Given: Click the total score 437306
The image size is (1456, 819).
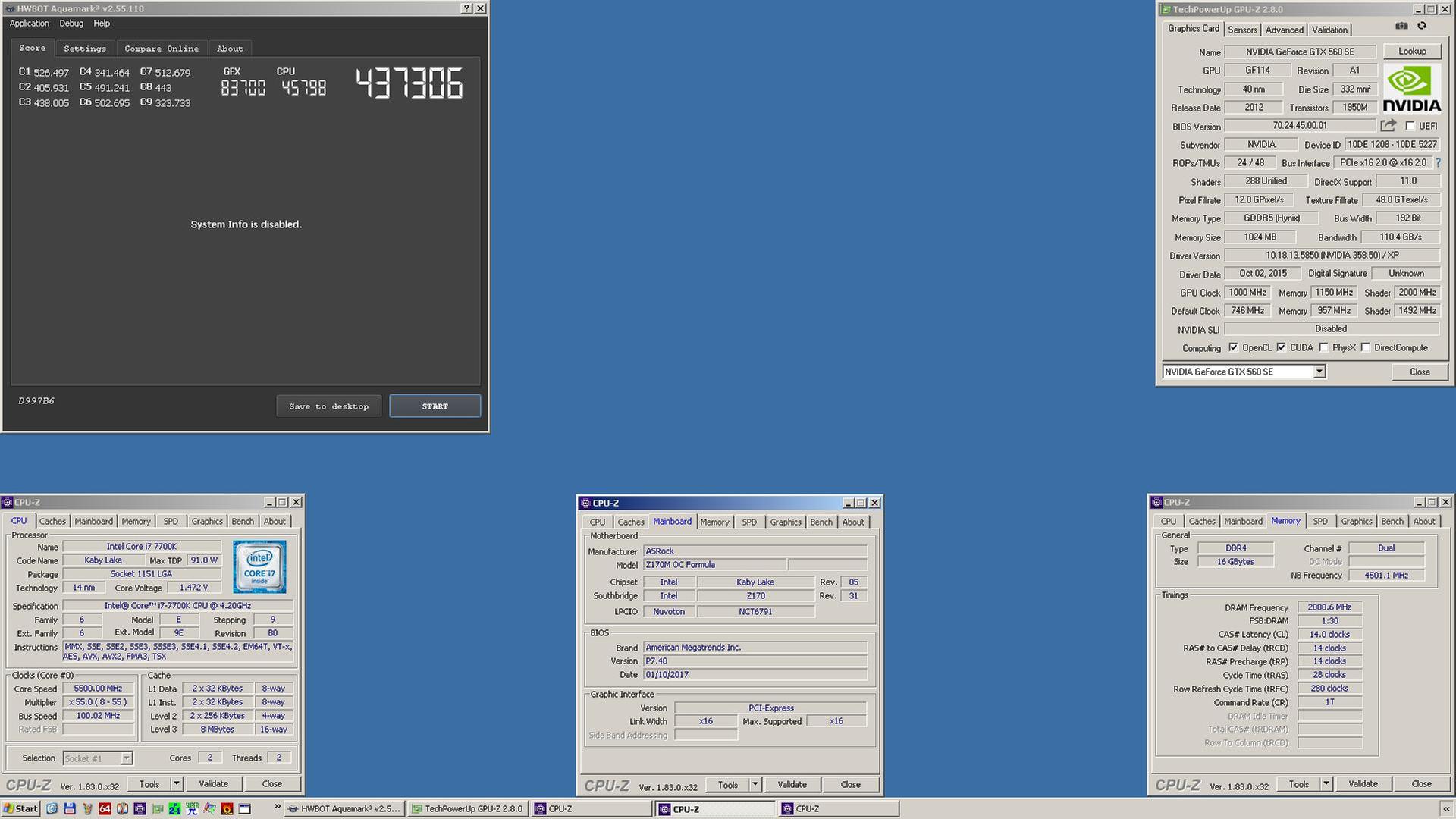Looking at the screenshot, I should (x=409, y=83).
